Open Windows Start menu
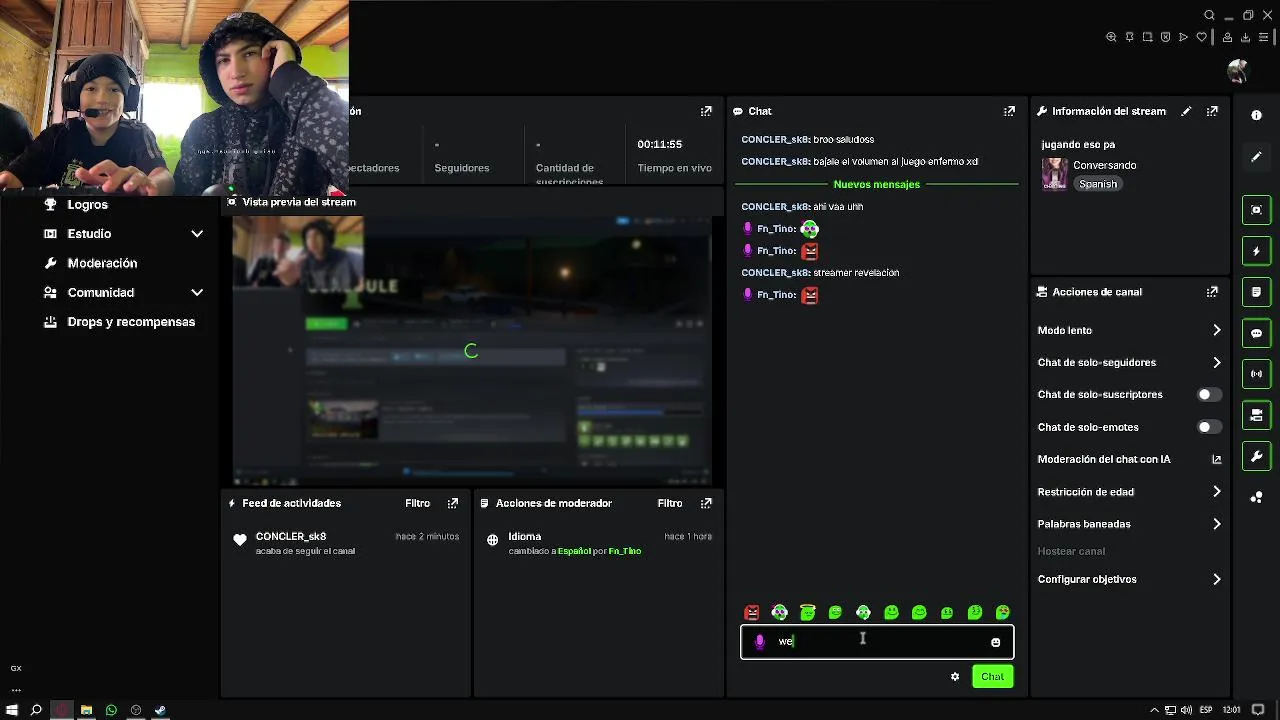This screenshot has height=720, width=1280. coord(10,710)
